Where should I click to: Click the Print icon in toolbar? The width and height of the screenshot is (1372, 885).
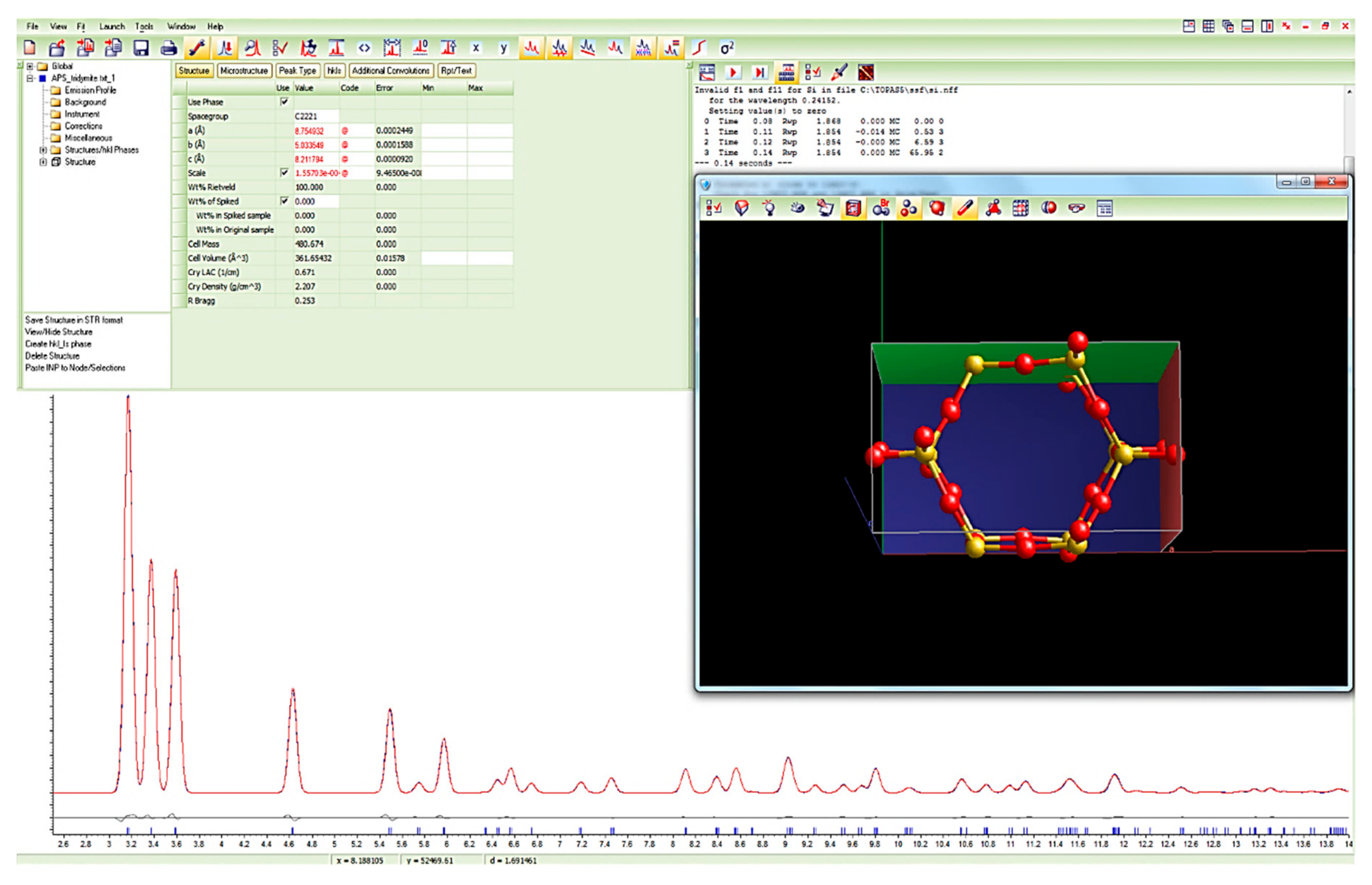click(168, 48)
